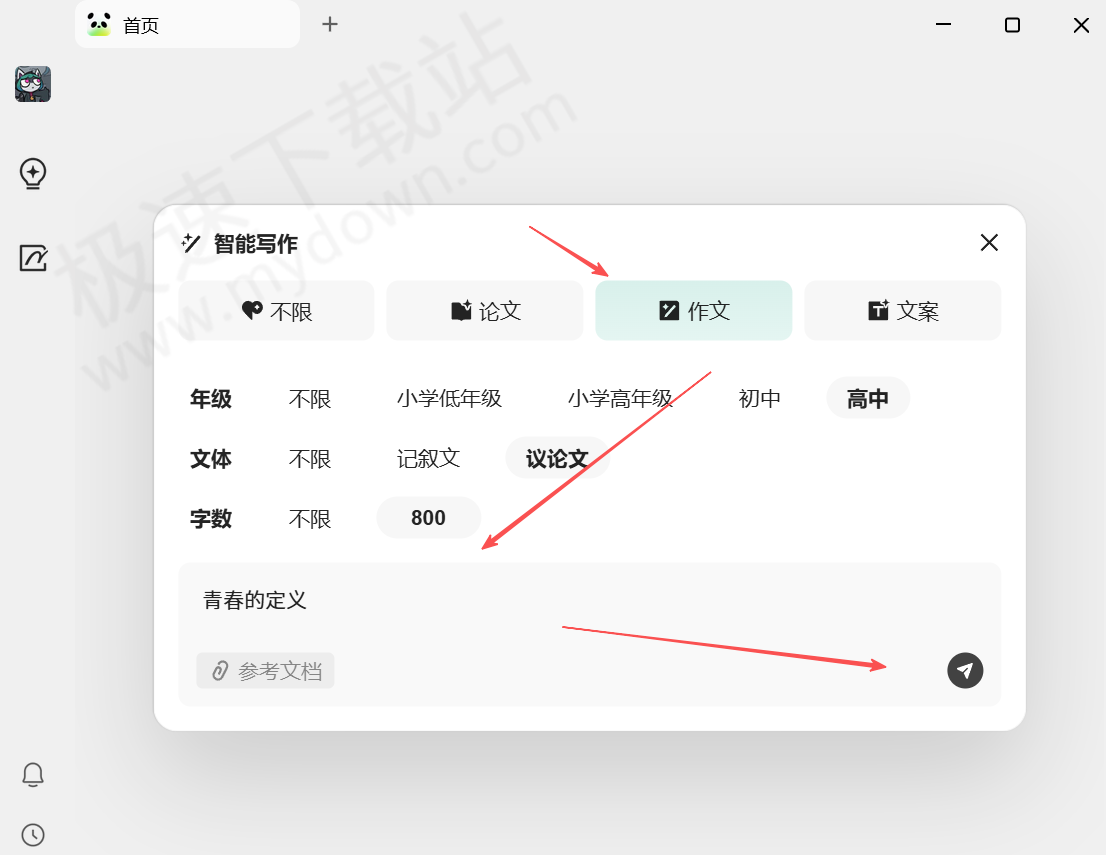1106x855 pixels.
Task: Open the writing tool sidebar icon
Action: pyautogui.click(x=33, y=258)
